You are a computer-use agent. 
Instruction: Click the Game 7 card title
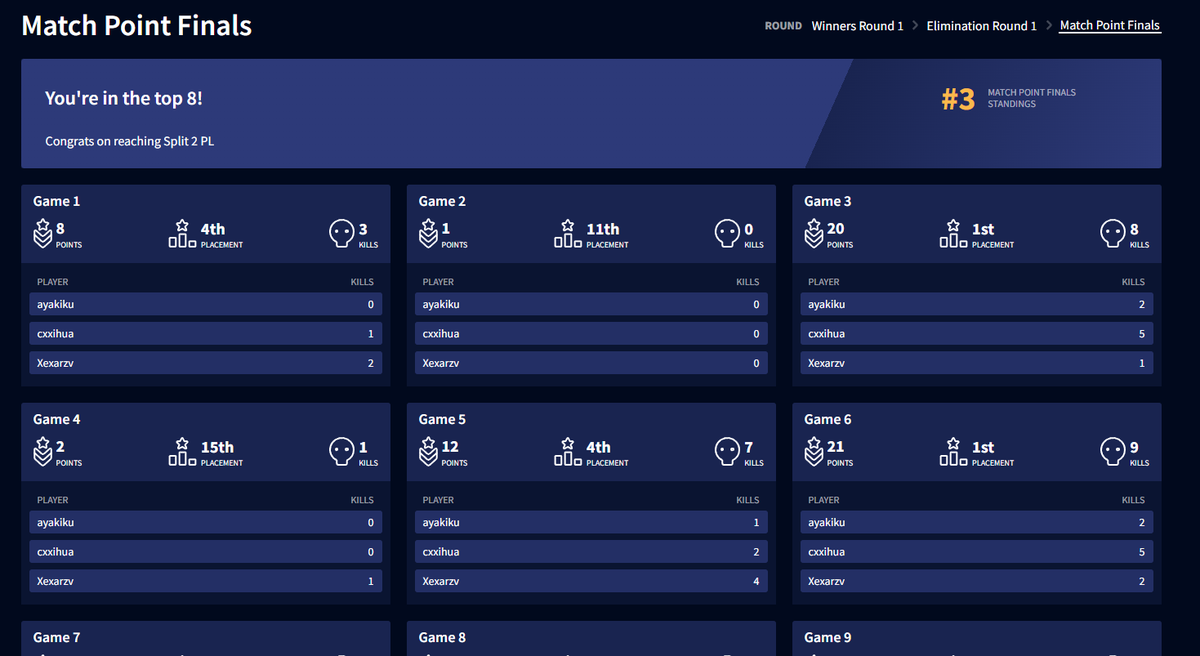pyautogui.click(x=57, y=637)
